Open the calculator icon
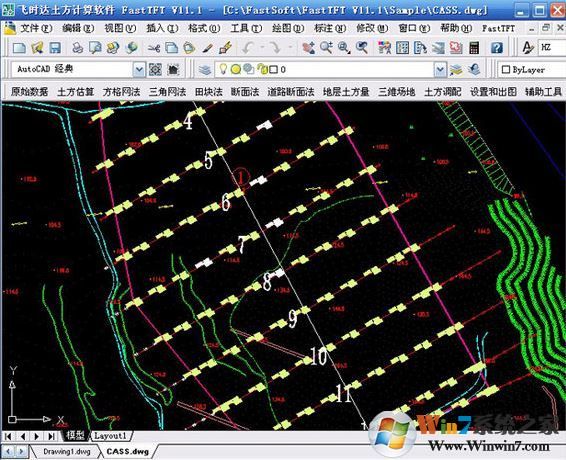 474,48
